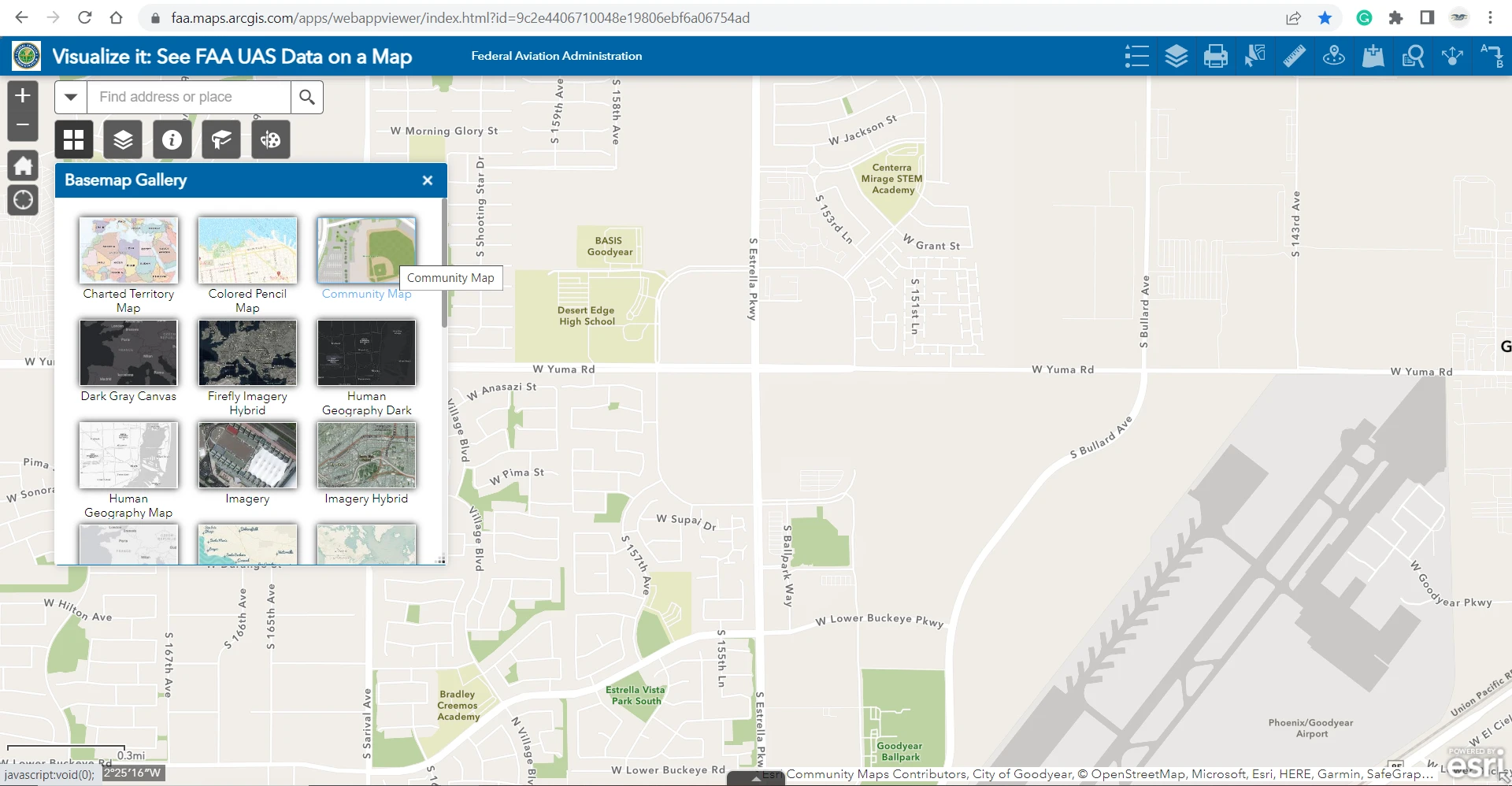
Task: Select the Colored Pencil Map thumbnail
Action: pos(247,250)
